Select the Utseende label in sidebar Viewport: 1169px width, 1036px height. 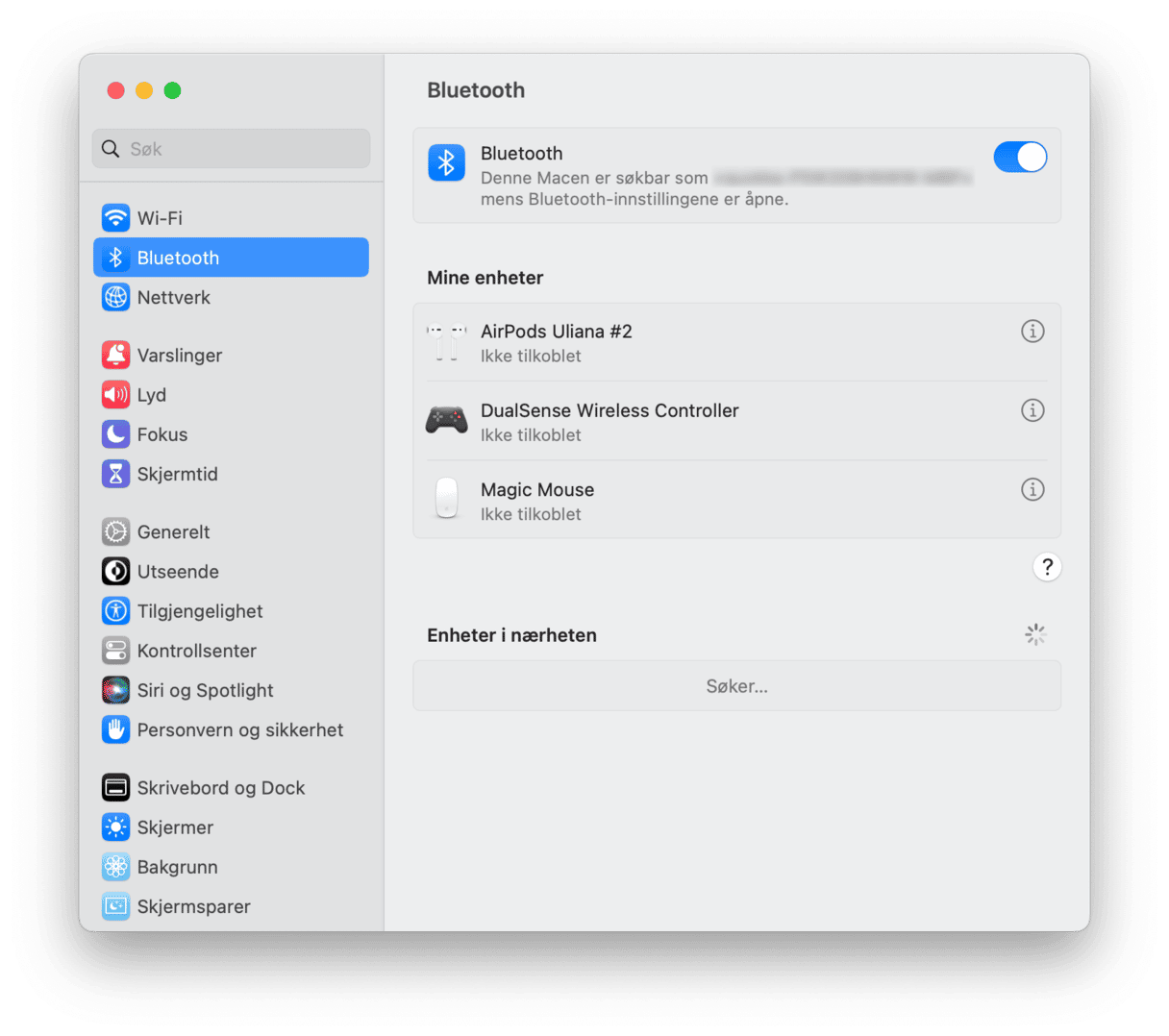pyautogui.click(x=178, y=572)
